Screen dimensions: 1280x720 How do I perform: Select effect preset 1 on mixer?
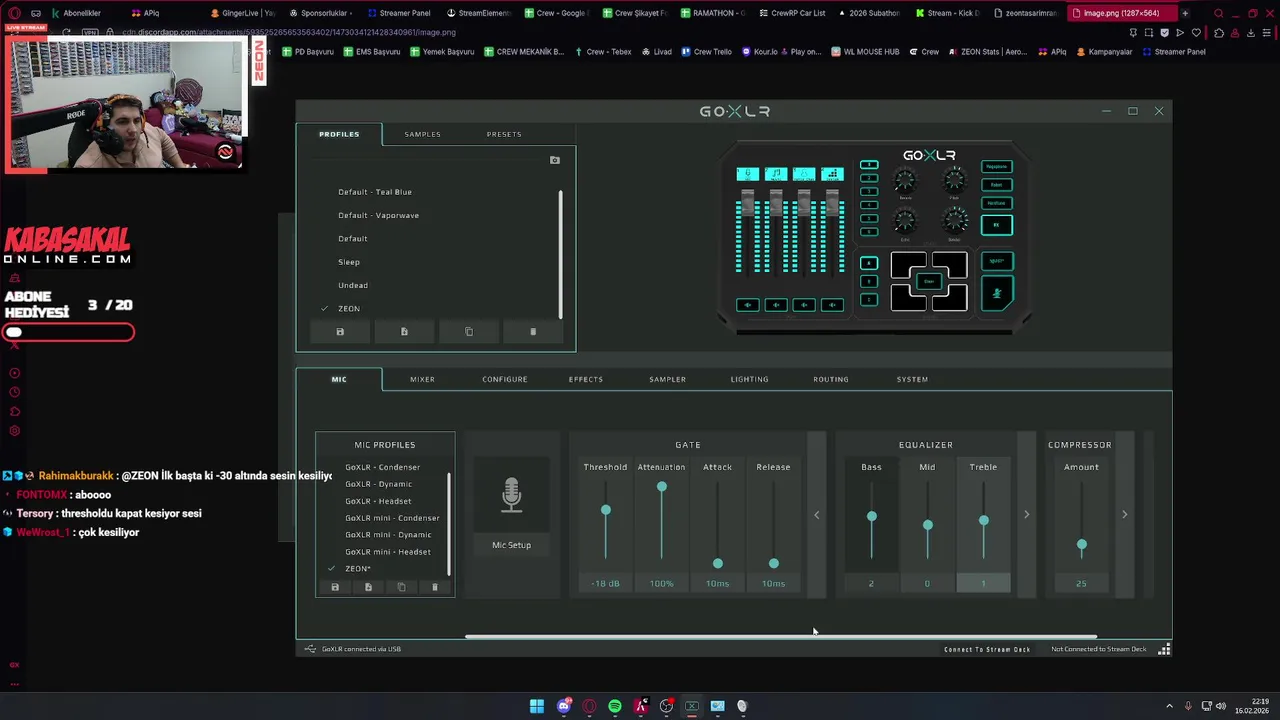[869, 165]
